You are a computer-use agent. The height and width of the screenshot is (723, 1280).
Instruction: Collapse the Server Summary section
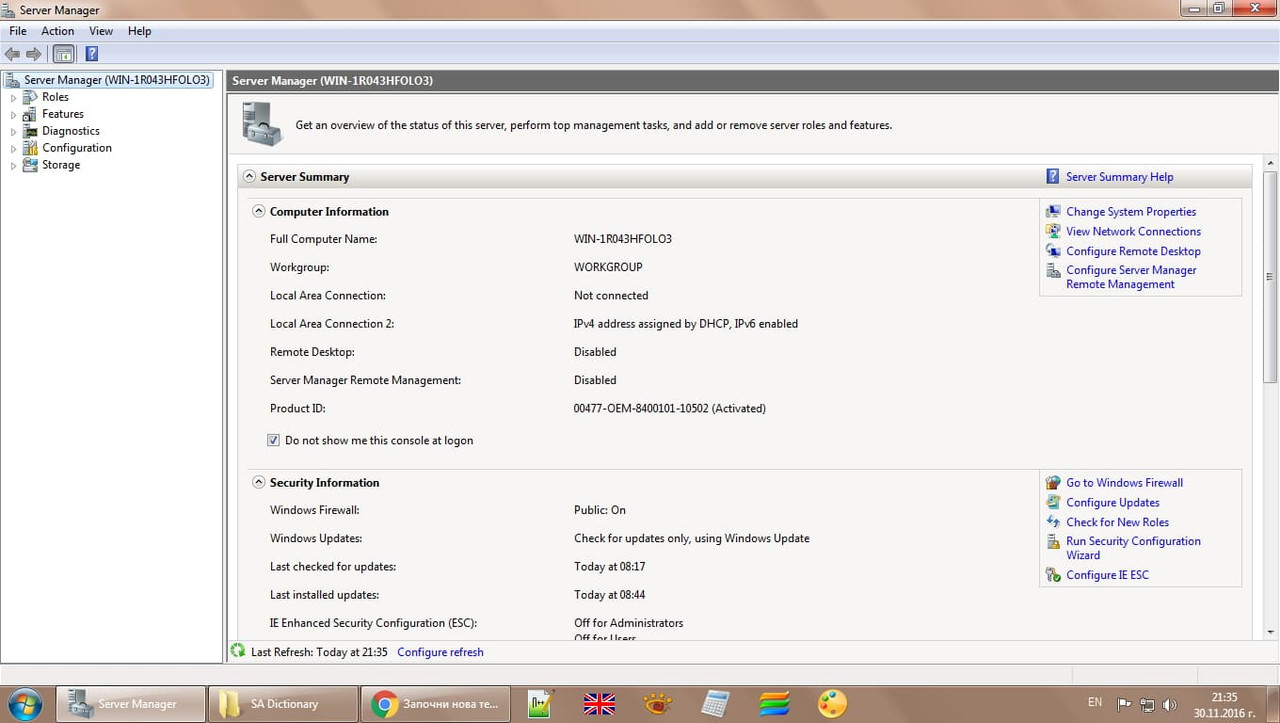click(248, 176)
